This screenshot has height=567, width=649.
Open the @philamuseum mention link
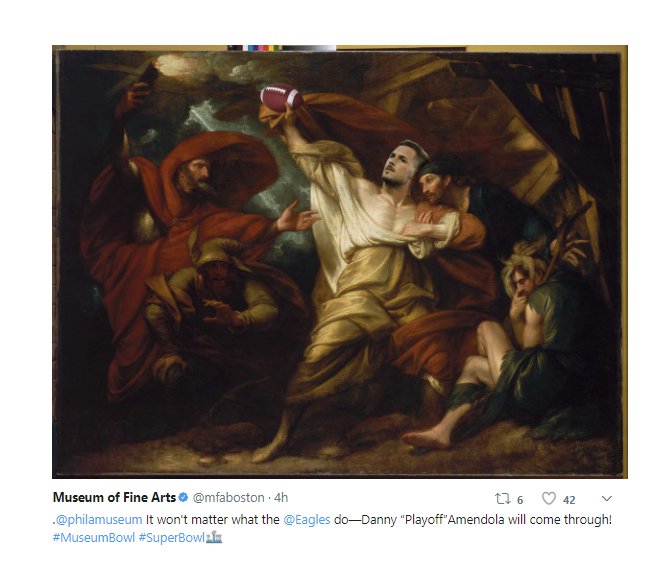[99, 519]
